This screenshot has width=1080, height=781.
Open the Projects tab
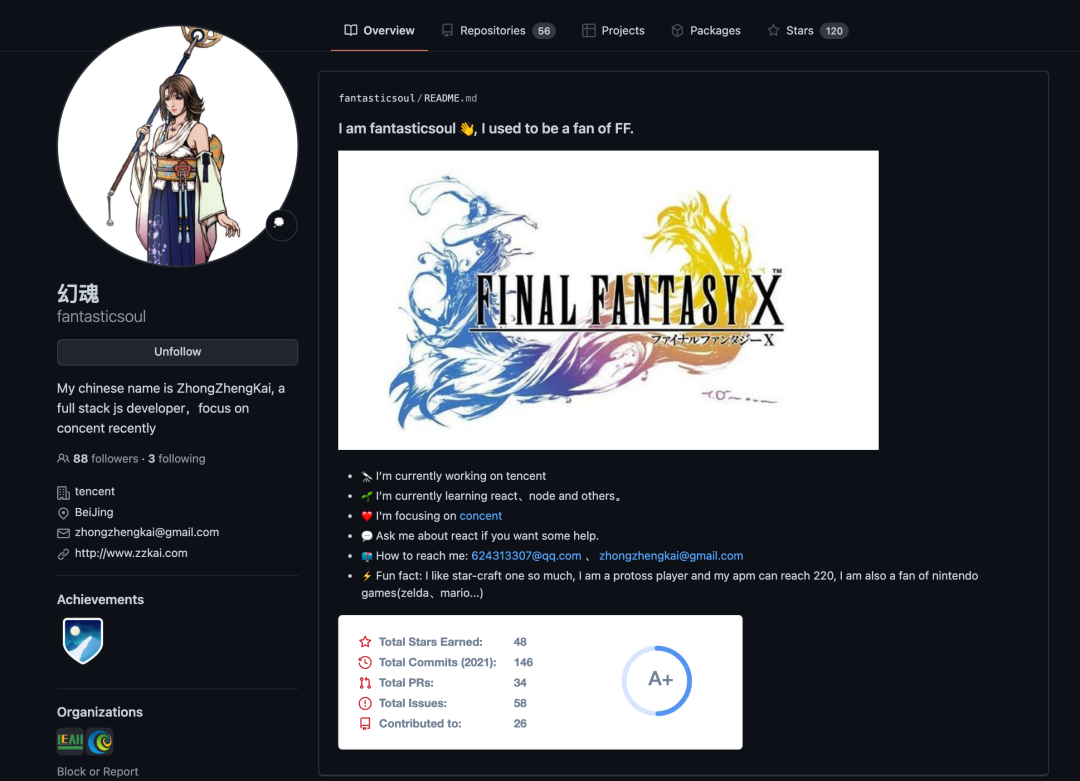614,30
